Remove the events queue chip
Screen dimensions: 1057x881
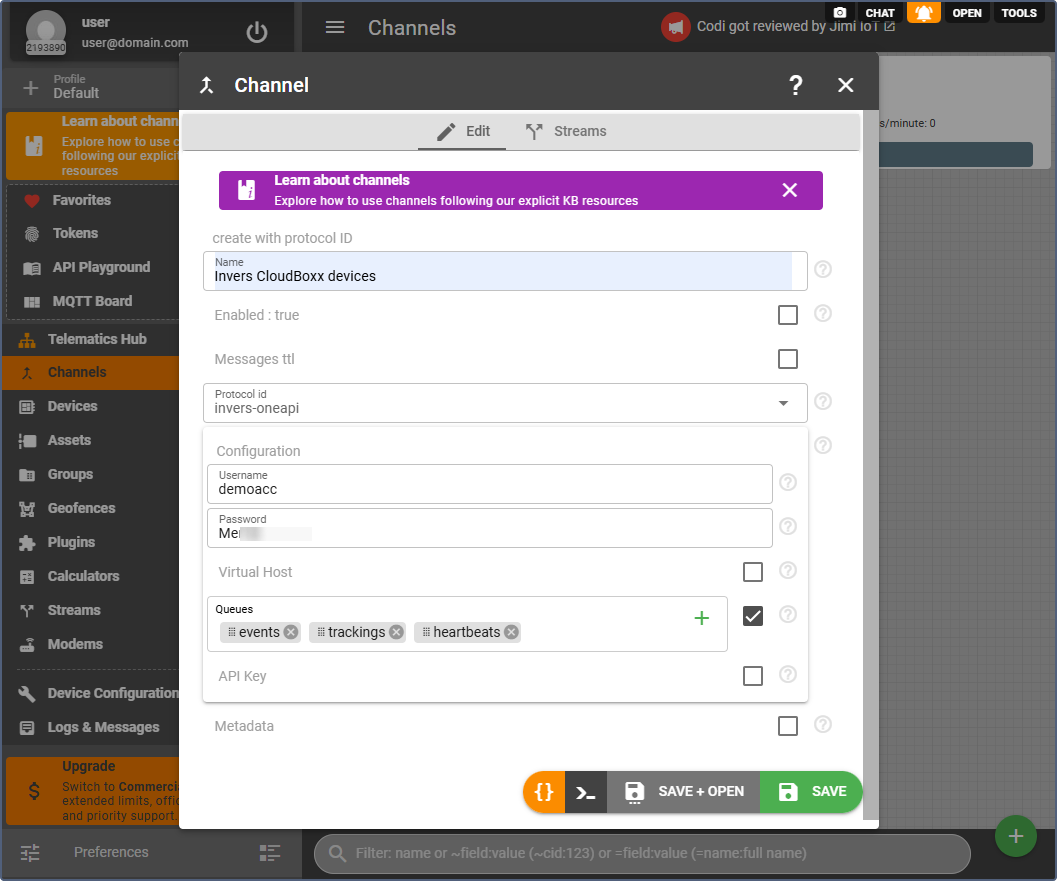[x=291, y=632]
